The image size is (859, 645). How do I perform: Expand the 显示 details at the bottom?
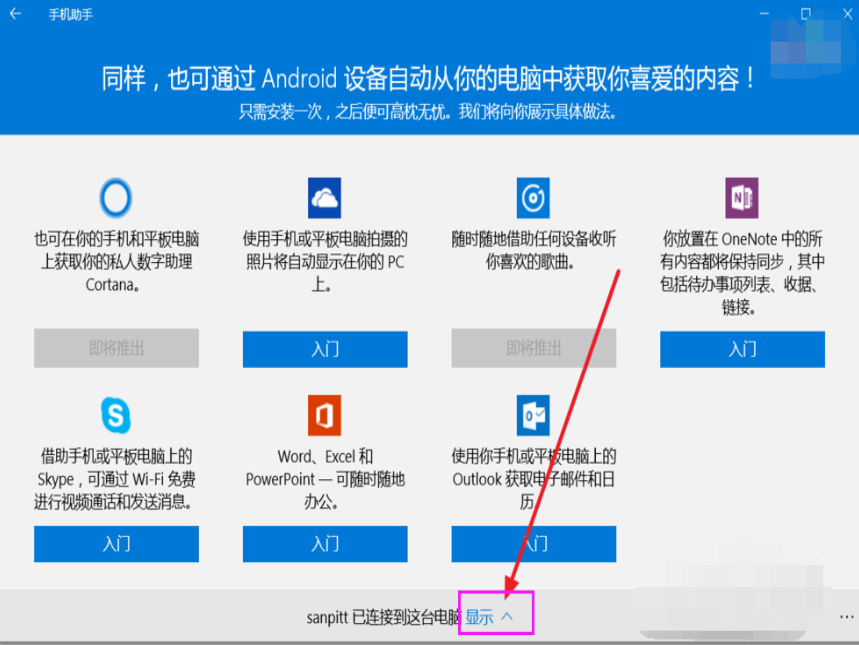pyautogui.click(x=480, y=615)
